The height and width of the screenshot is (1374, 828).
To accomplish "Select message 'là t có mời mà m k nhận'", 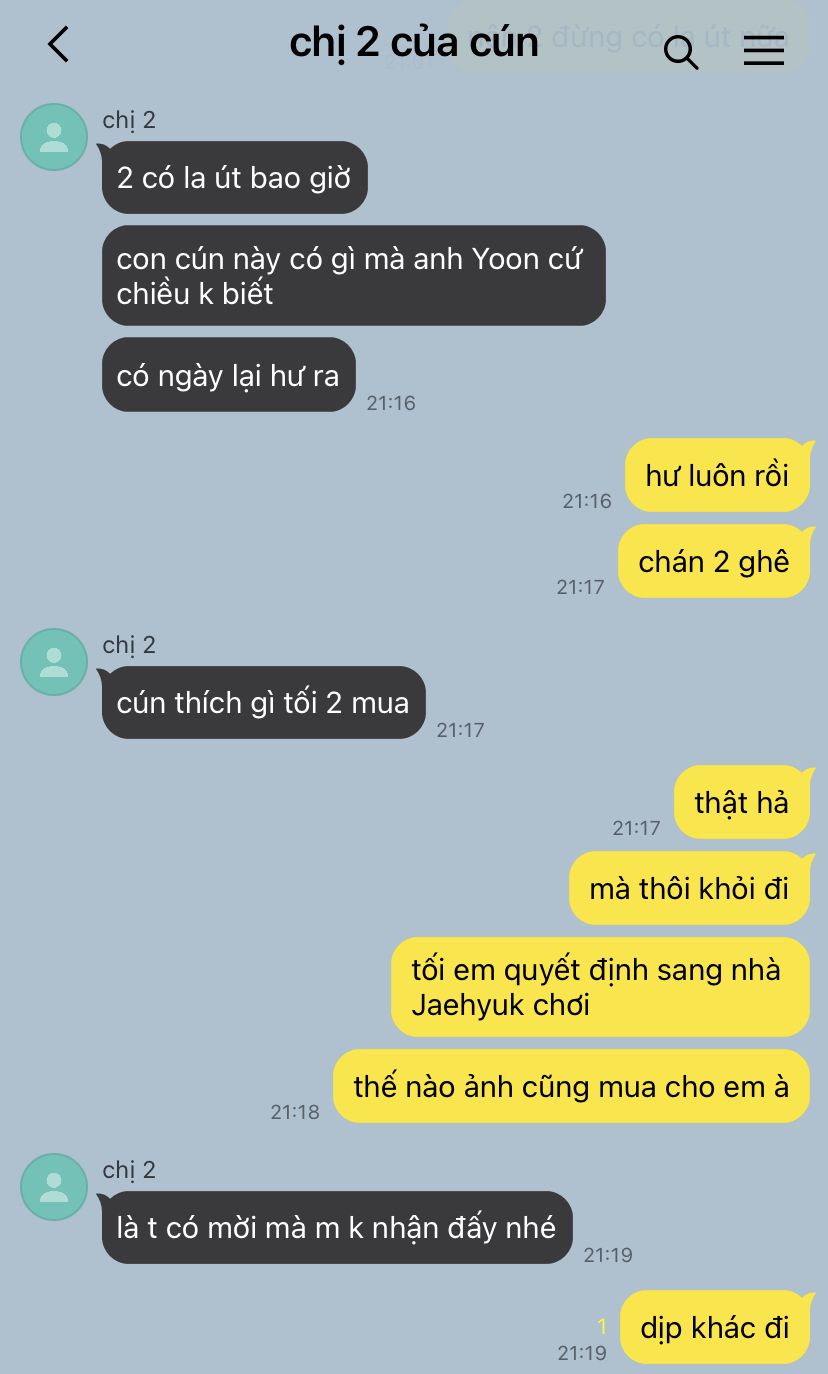I will click(x=337, y=1227).
